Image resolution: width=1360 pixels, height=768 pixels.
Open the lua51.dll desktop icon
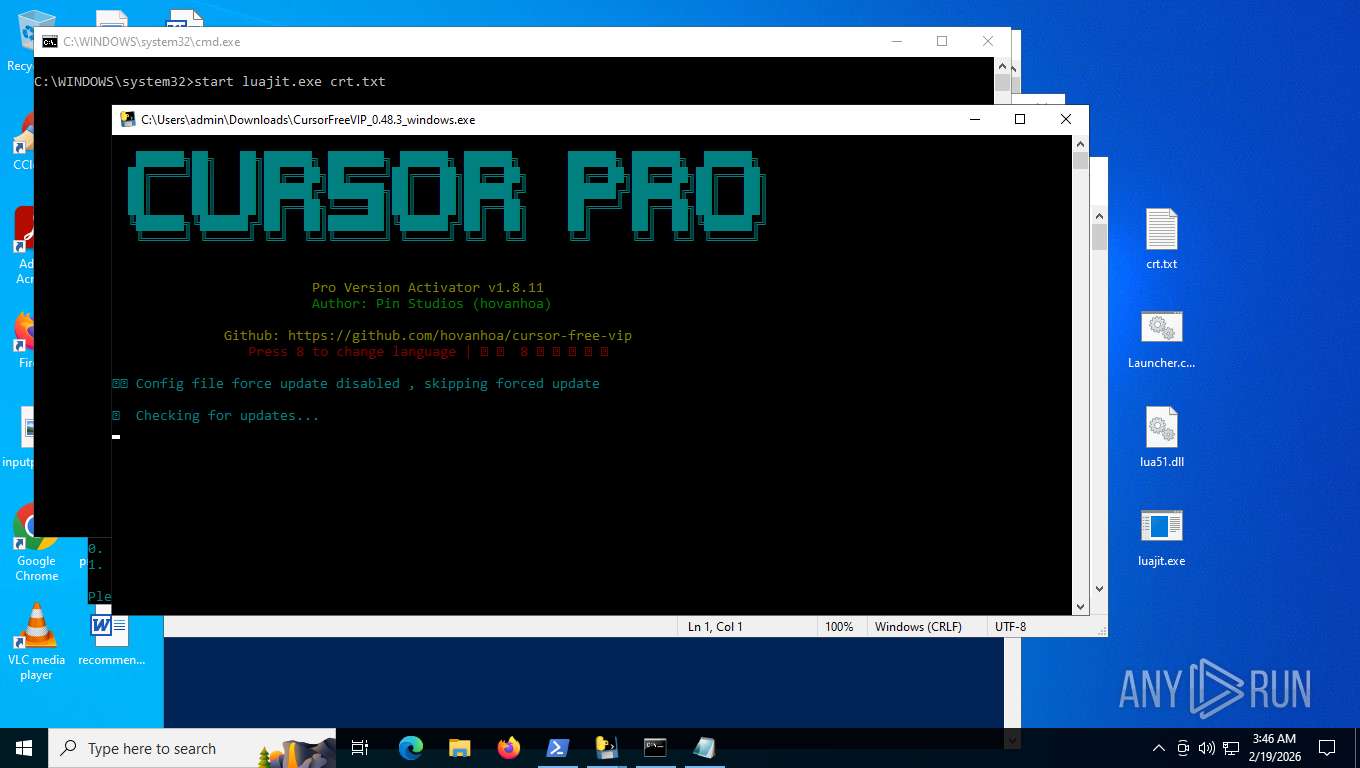point(1161,437)
